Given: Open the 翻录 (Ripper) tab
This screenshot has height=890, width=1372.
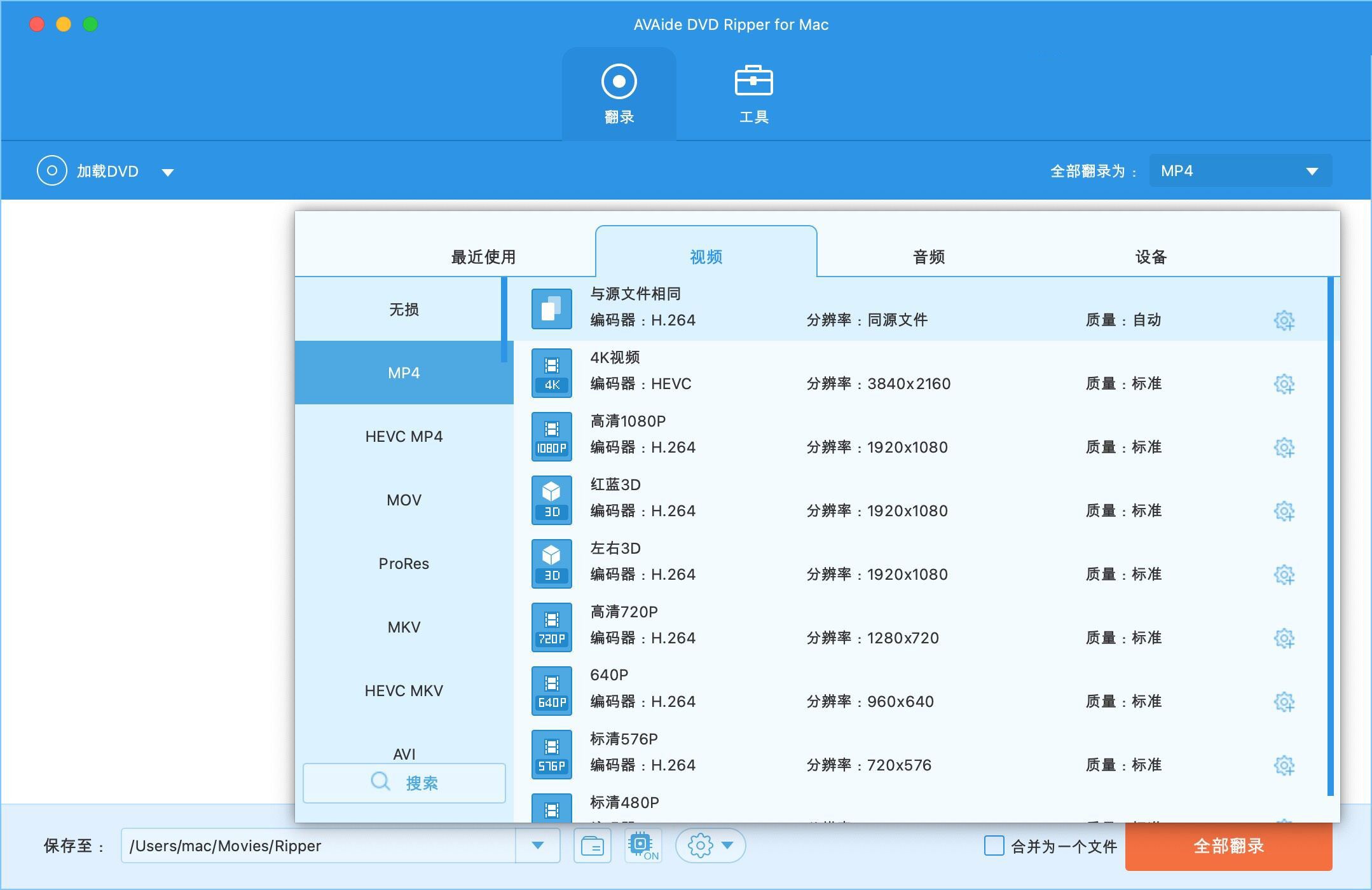Looking at the screenshot, I should pos(619,93).
